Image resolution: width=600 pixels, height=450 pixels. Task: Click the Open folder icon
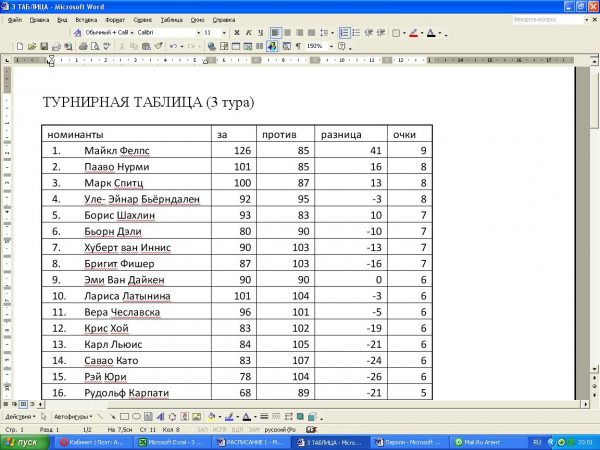[31, 46]
